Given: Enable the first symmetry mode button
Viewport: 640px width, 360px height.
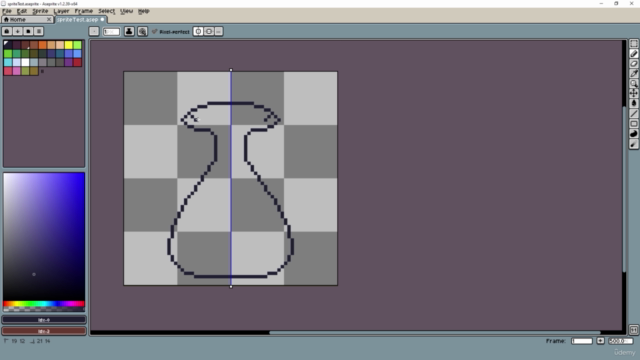Looking at the screenshot, I should pos(198,31).
